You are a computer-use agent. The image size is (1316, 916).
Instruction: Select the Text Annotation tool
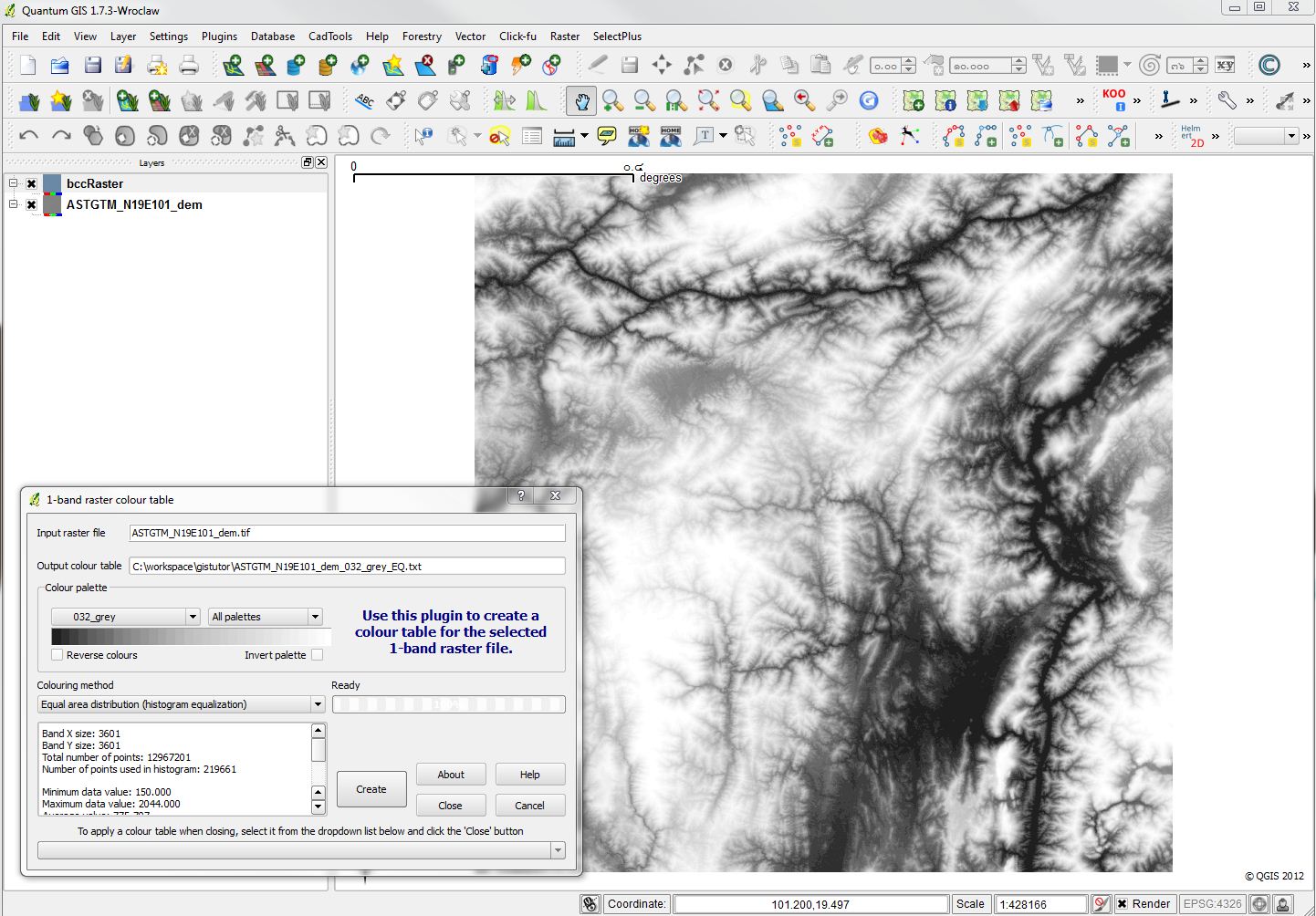[x=705, y=135]
